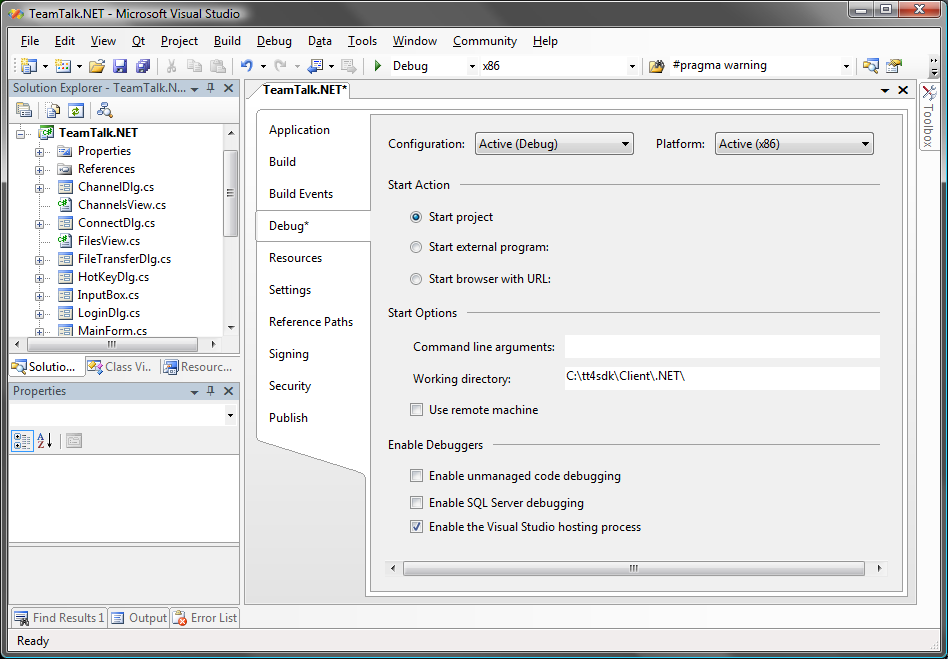Pin the Solution Explorer with auto-hide pushpin

[x=211, y=88]
